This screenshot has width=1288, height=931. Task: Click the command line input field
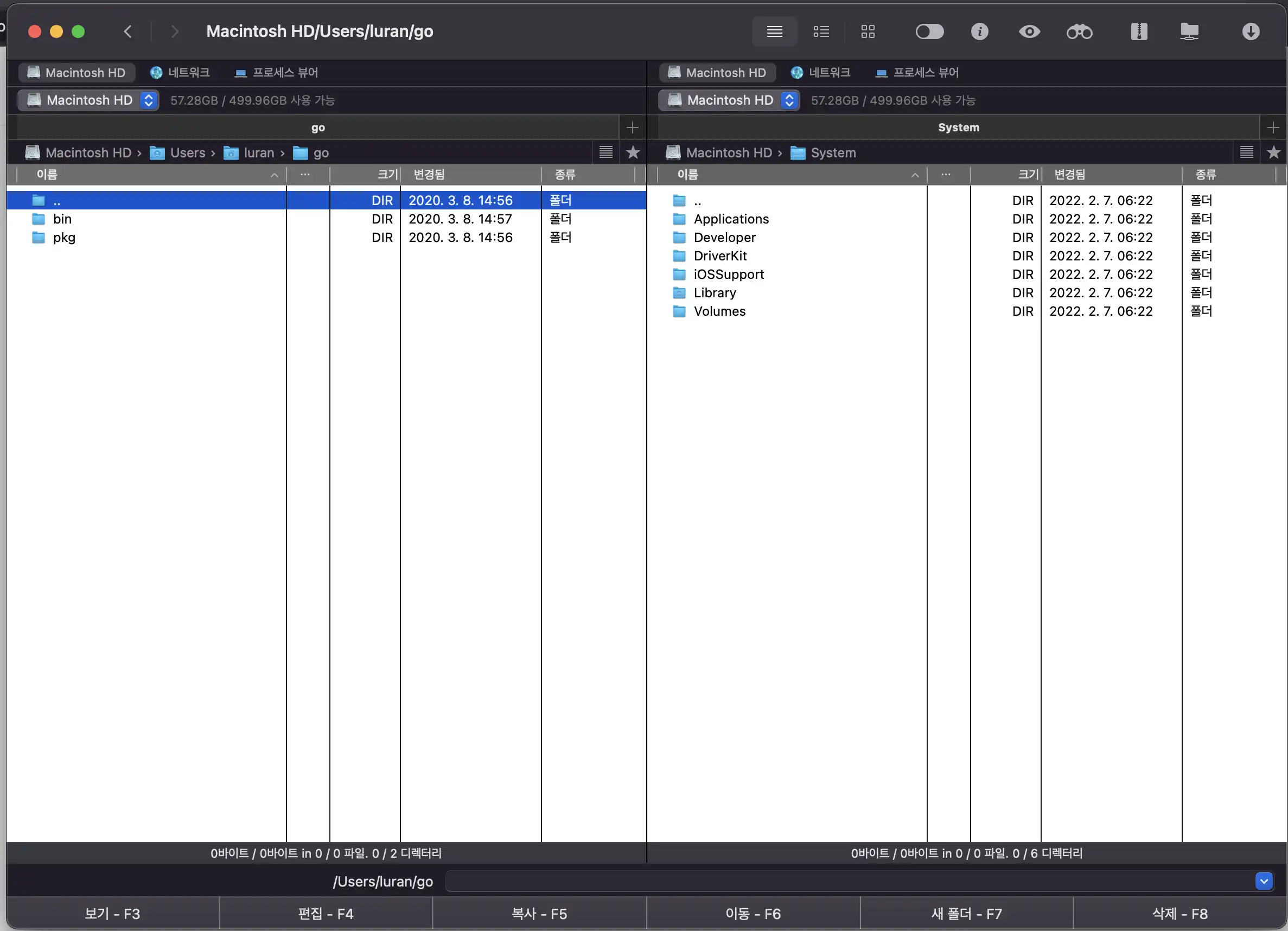pyautogui.click(x=846, y=881)
